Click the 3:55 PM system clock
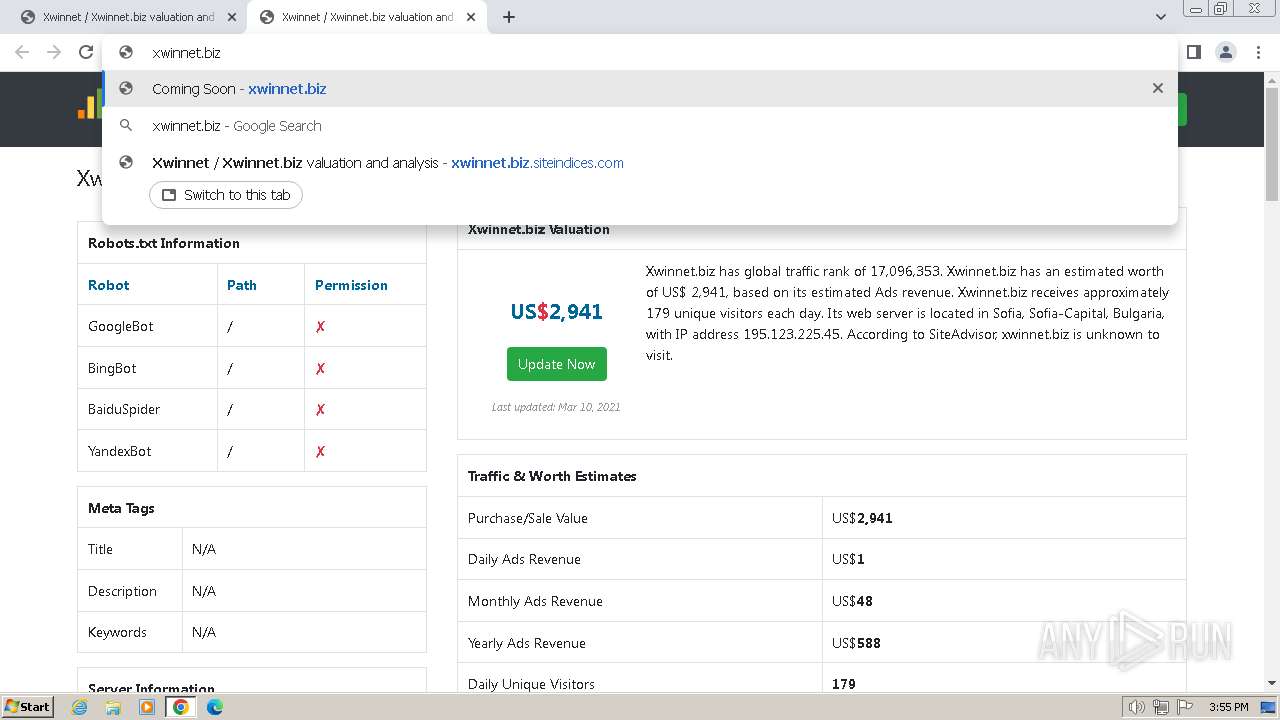This screenshot has width=1280, height=720. pyautogui.click(x=1228, y=707)
